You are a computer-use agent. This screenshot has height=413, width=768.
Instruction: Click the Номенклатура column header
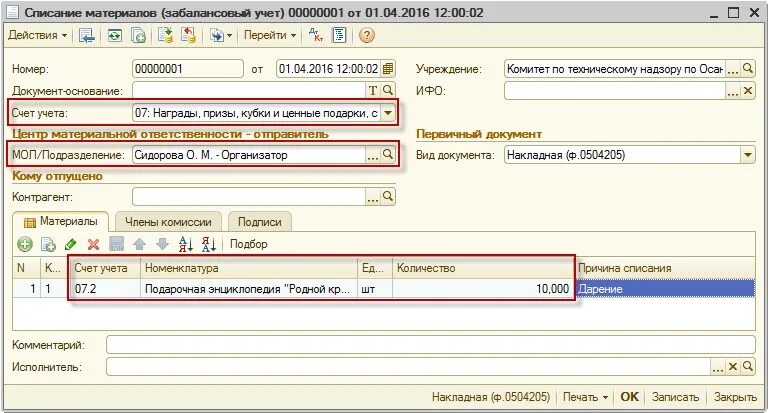point(249,268)
